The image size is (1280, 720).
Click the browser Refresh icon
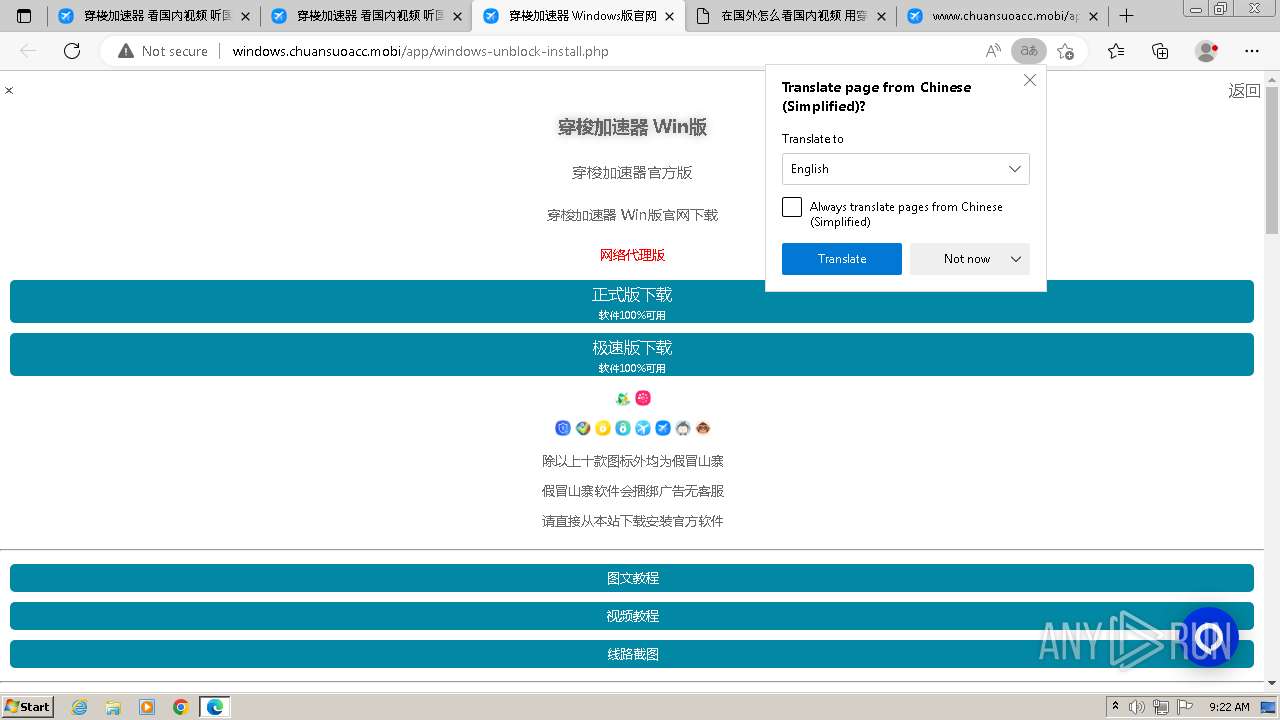coord(72,51)
